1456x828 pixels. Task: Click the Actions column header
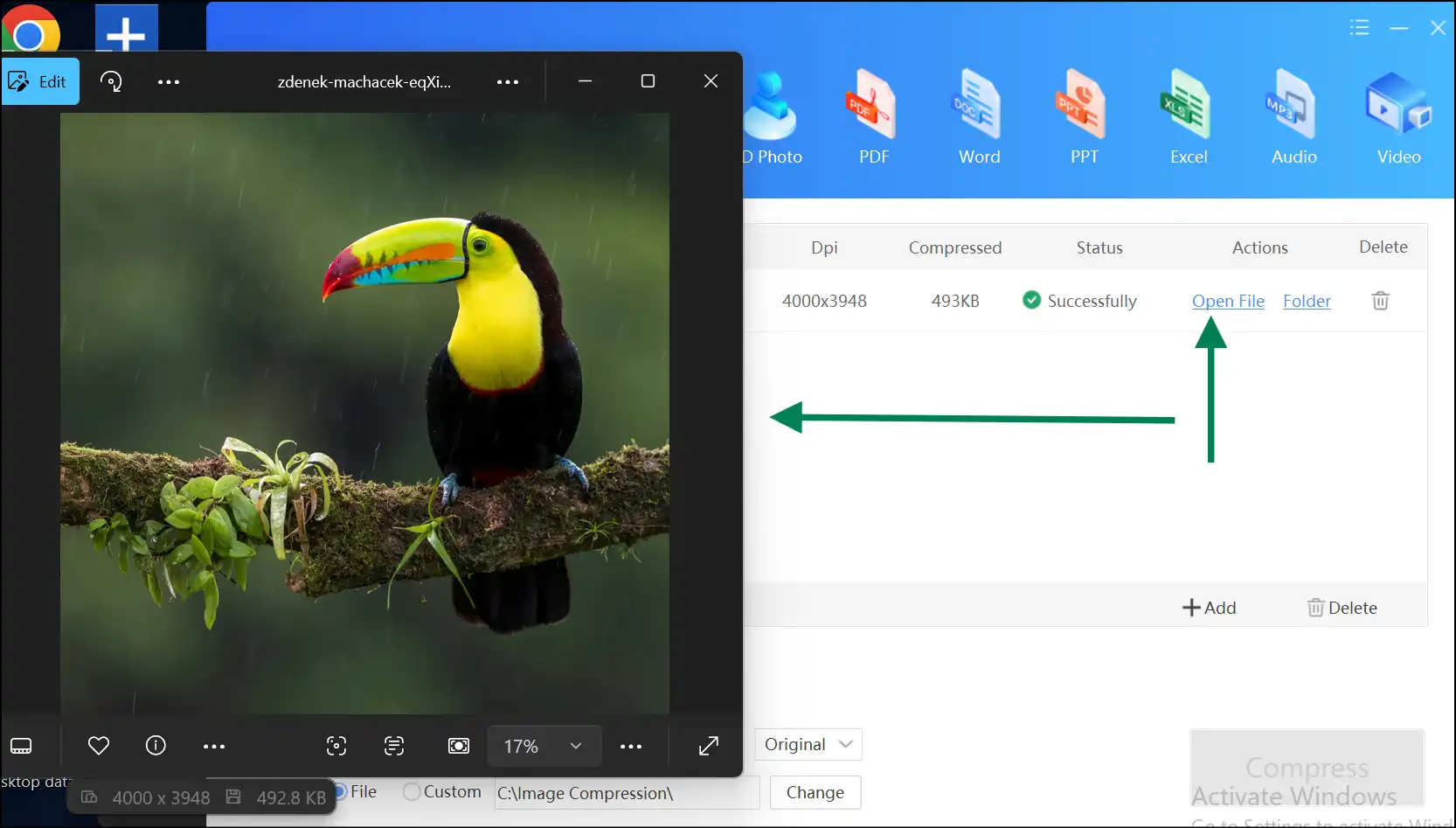(1259, 247)
